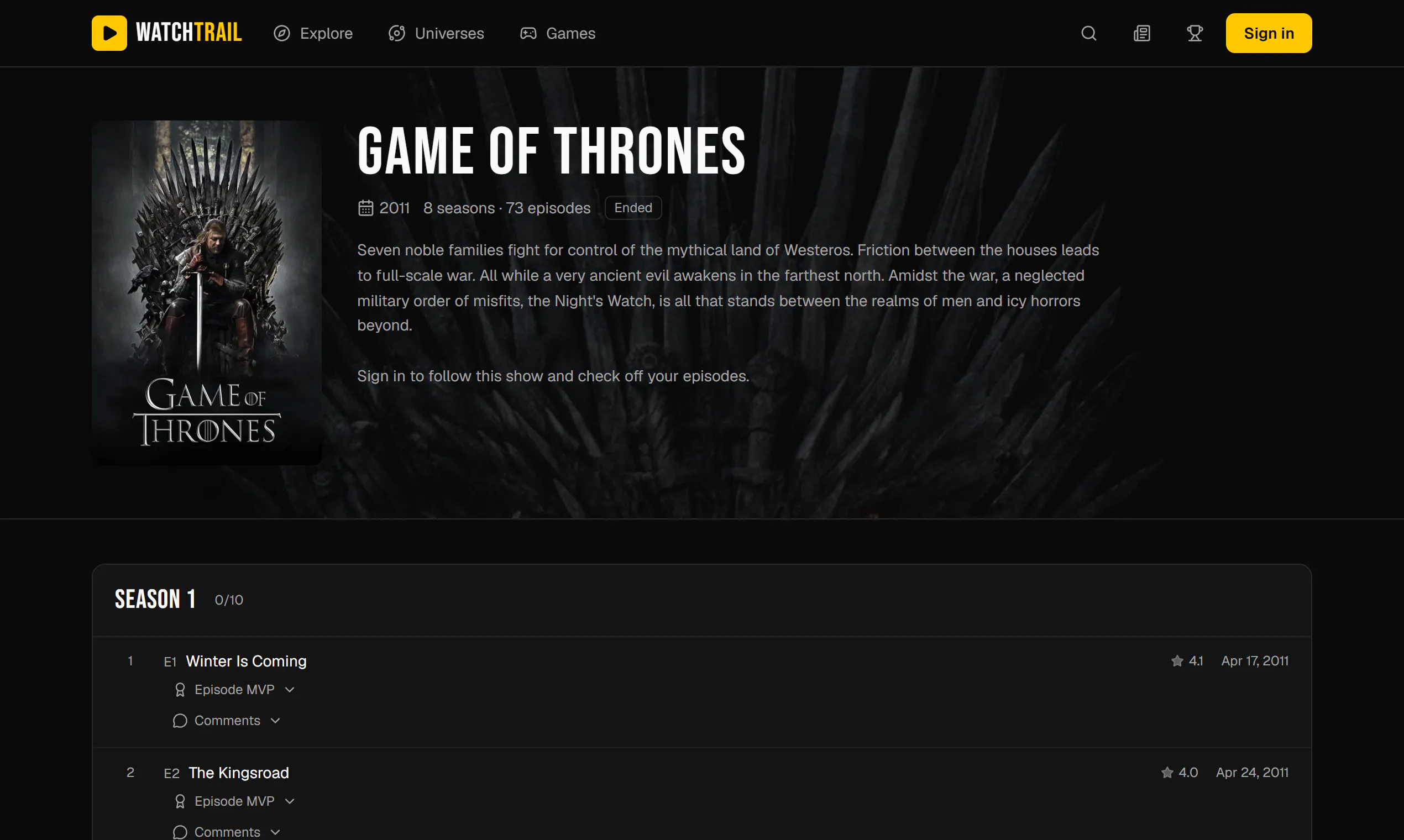The height and width of the screenshot is (840, 1404).
Task: Click the Comments bubble icon under Winter Is Coming
Action: [x=180, y=721]
